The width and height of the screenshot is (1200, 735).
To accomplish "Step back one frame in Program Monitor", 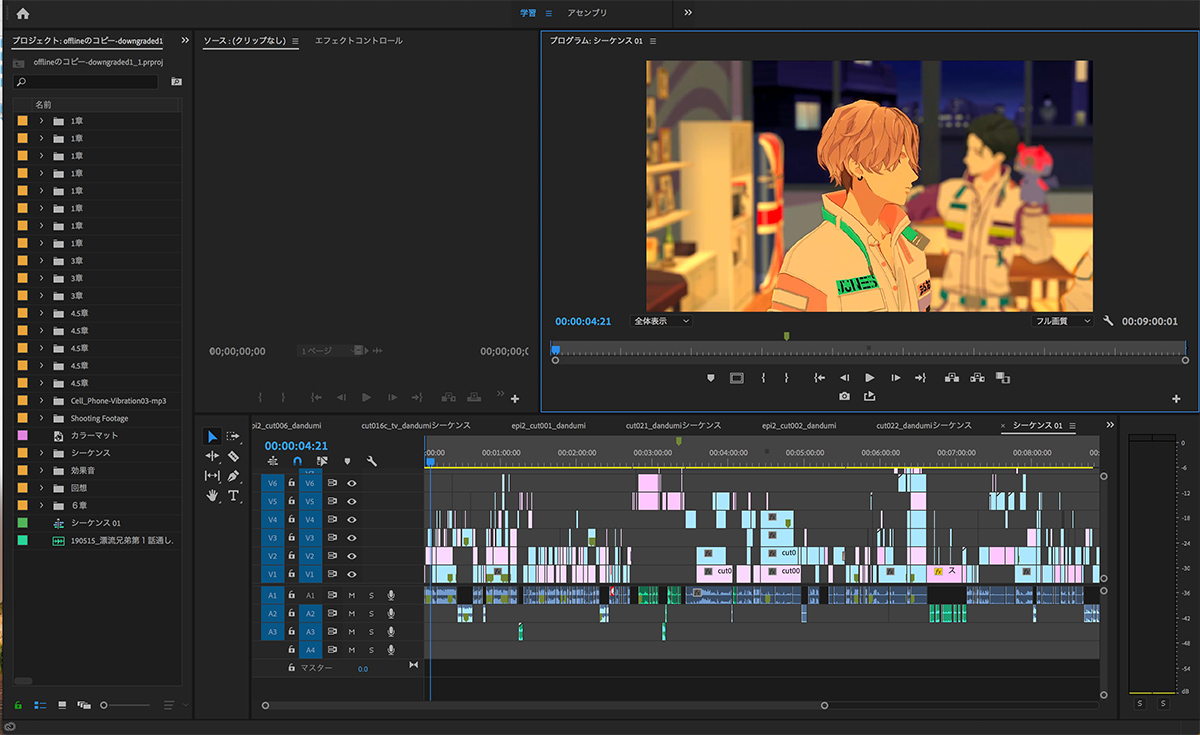I will 845,378.
